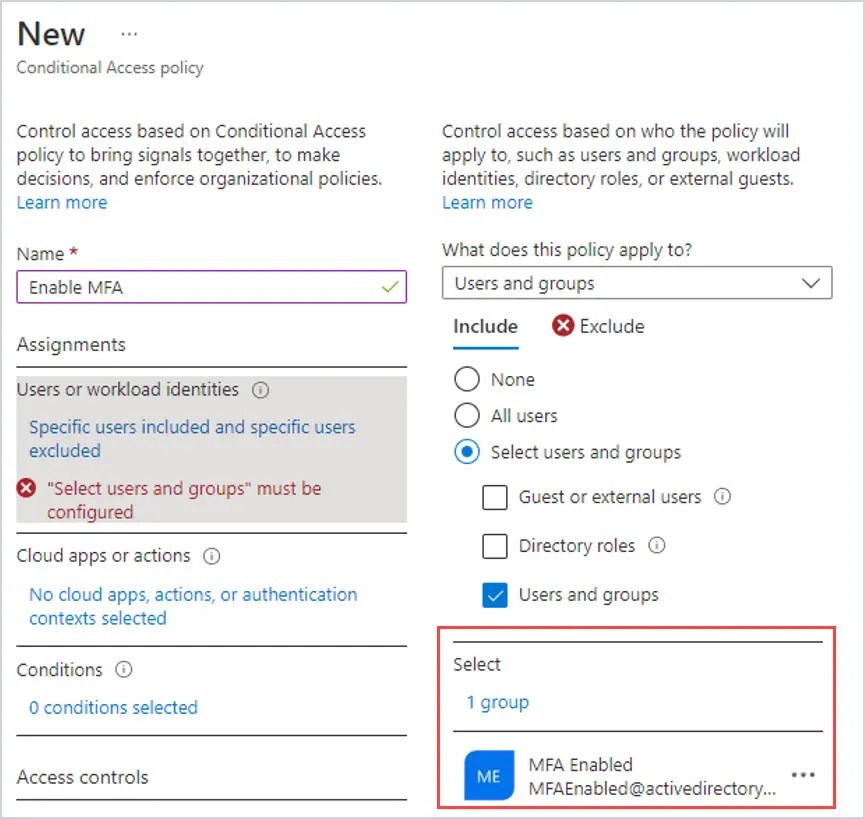Screen dimensions: 865x819
Task: Click info icon next to Directory roles
Action: click(658, 546)
